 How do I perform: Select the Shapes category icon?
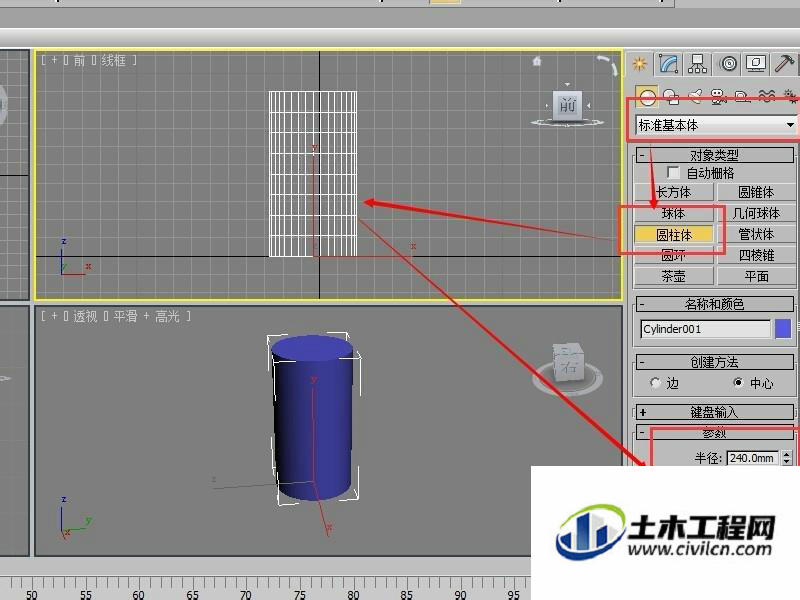[x=671, y=96]
